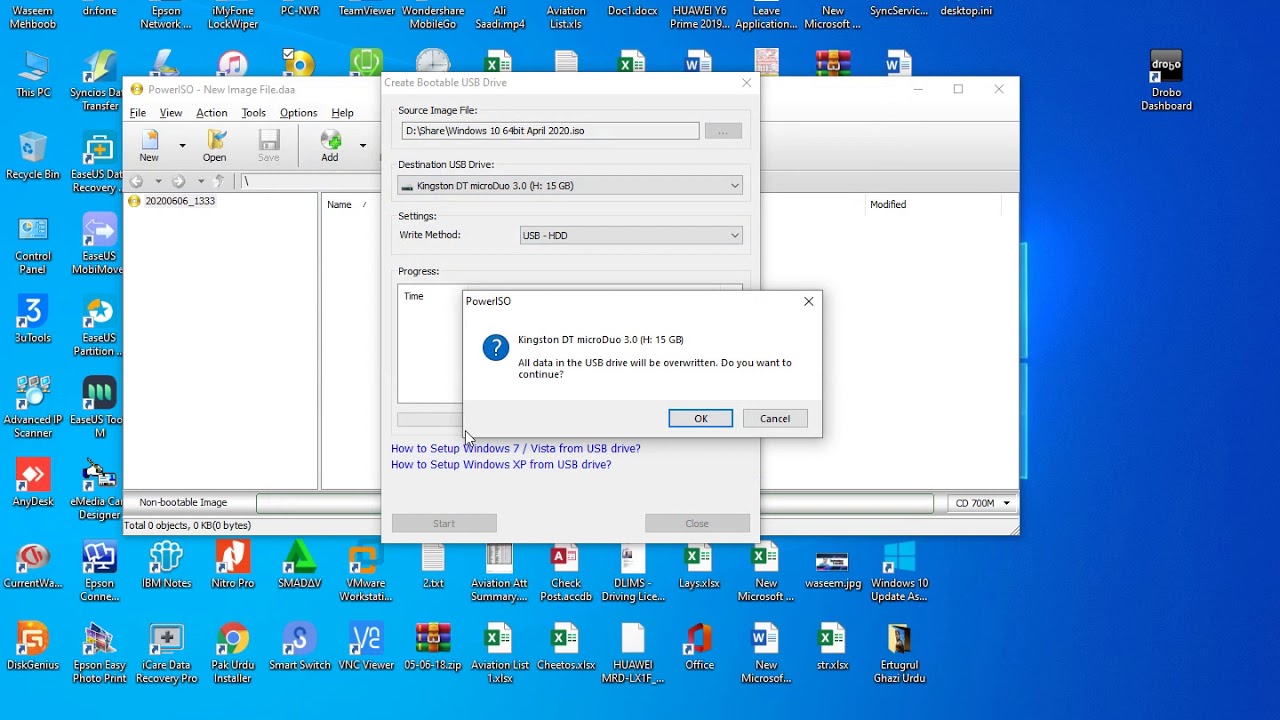The image size is (1280, 720).
Task: Click Close in Create Bootable USB Drive
Action: pyautogui.click(x=697, y=523)
